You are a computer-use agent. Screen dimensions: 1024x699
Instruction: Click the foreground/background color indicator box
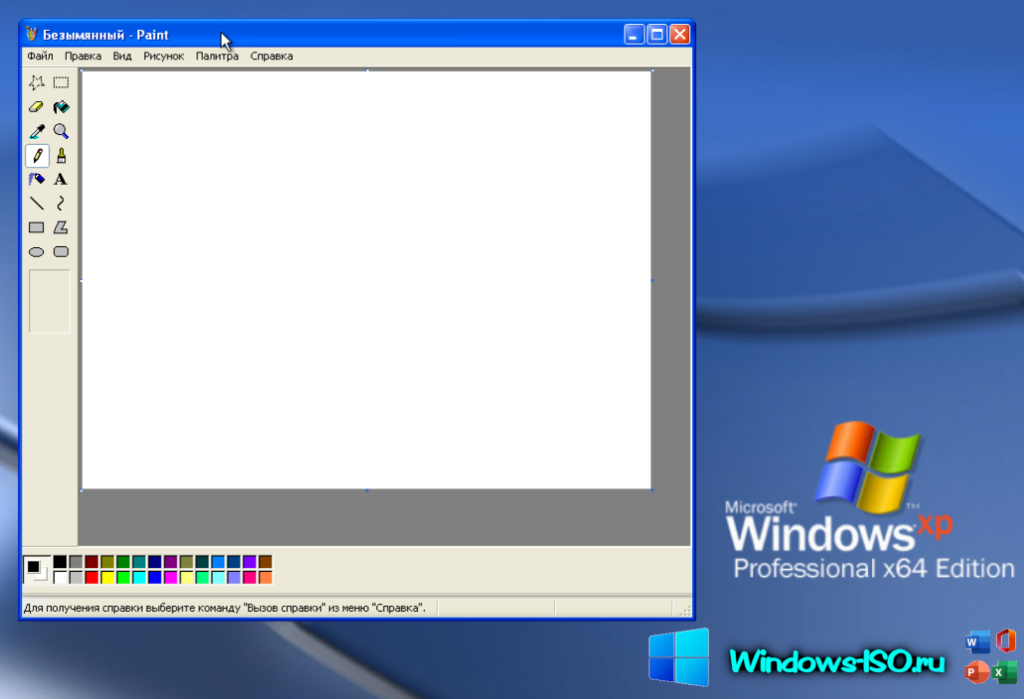tap(37, 570)
